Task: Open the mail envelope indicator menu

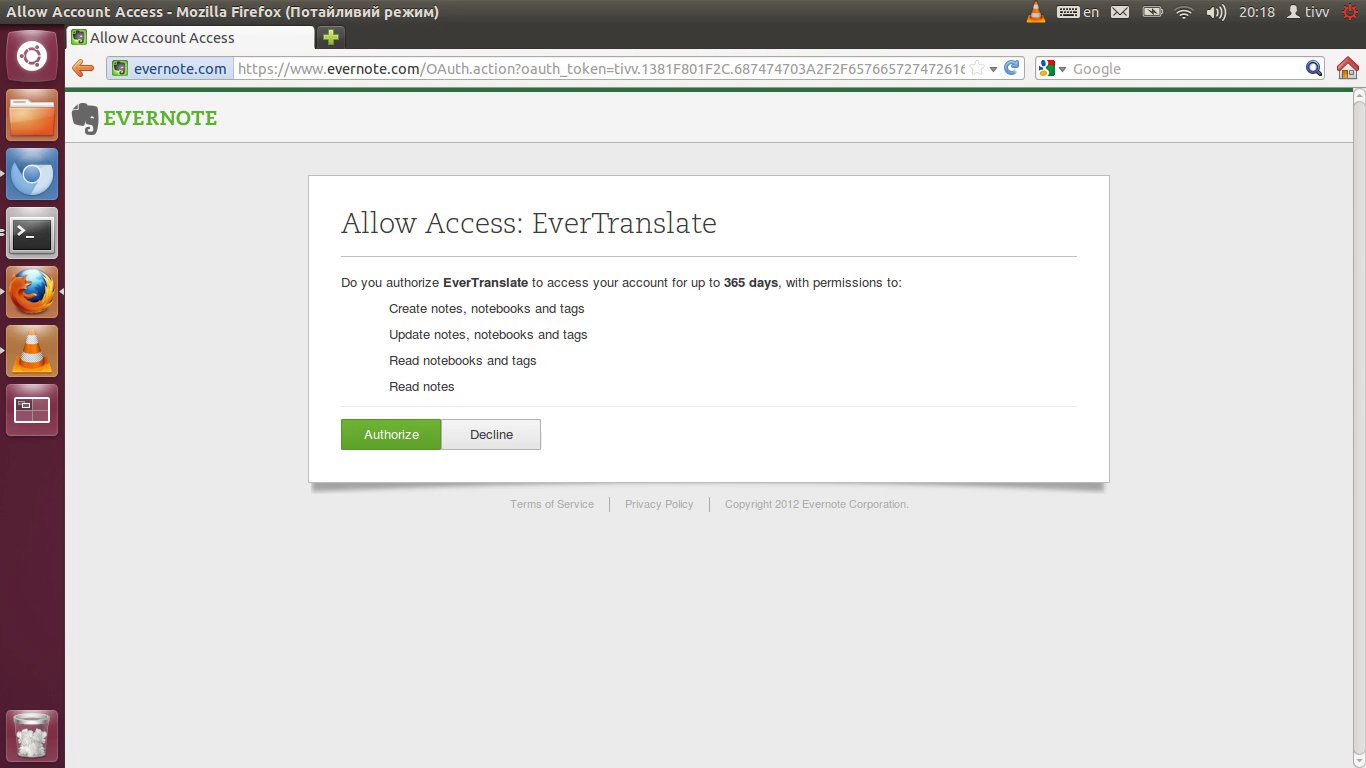Action: (1120, 12)
